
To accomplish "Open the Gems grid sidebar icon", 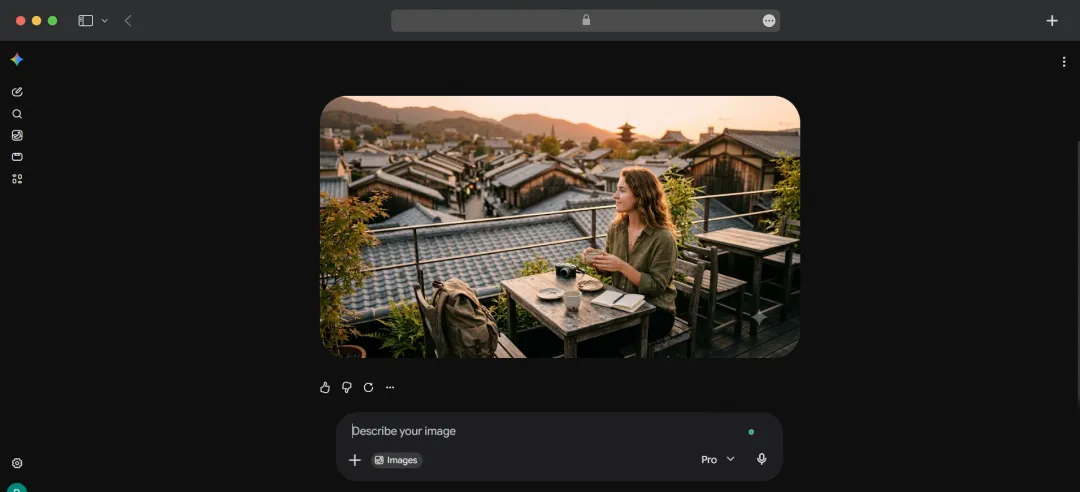I will [17, 179].
